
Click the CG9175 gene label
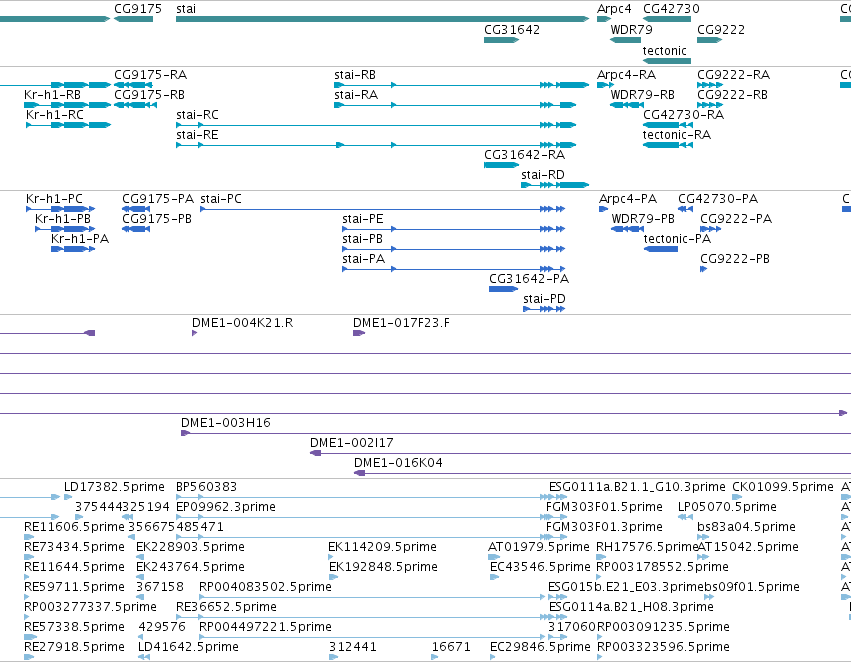coord(138,9)
